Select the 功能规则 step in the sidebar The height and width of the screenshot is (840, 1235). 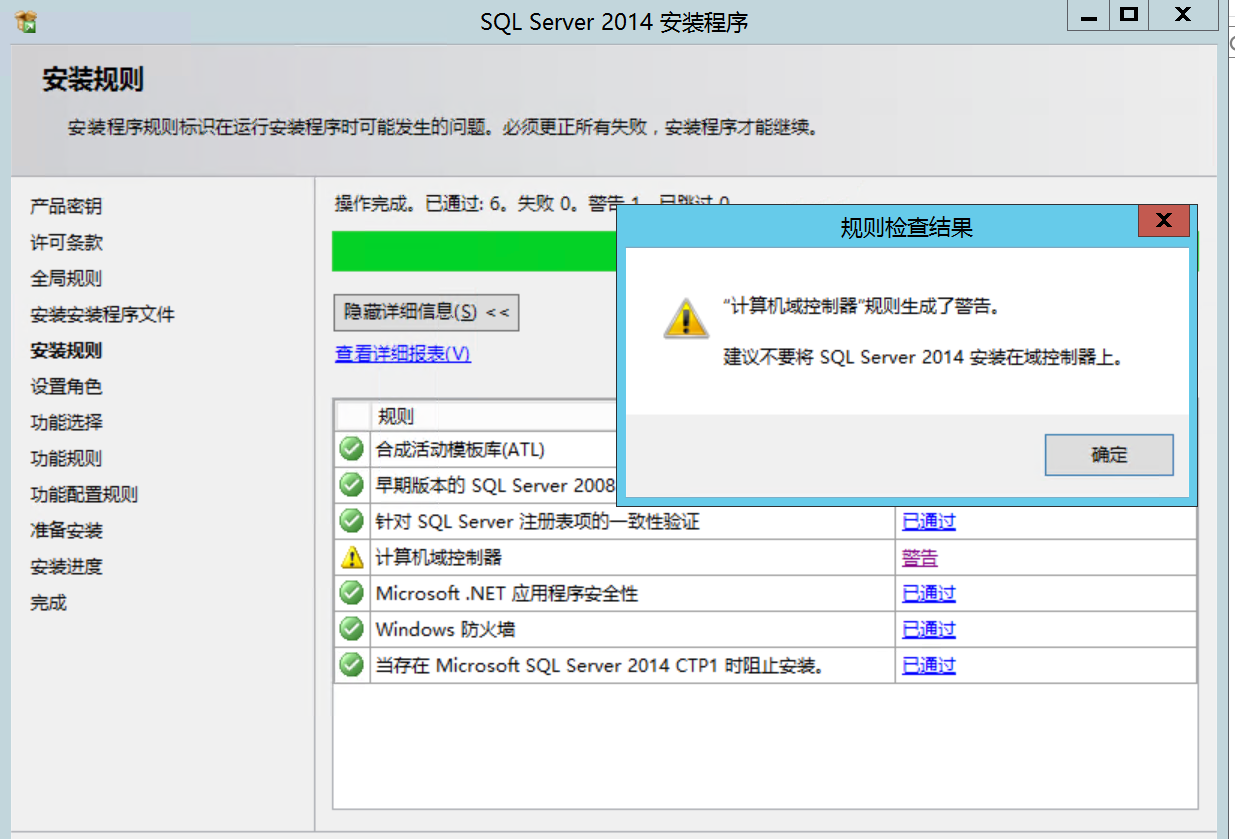[x=66, y=458]
